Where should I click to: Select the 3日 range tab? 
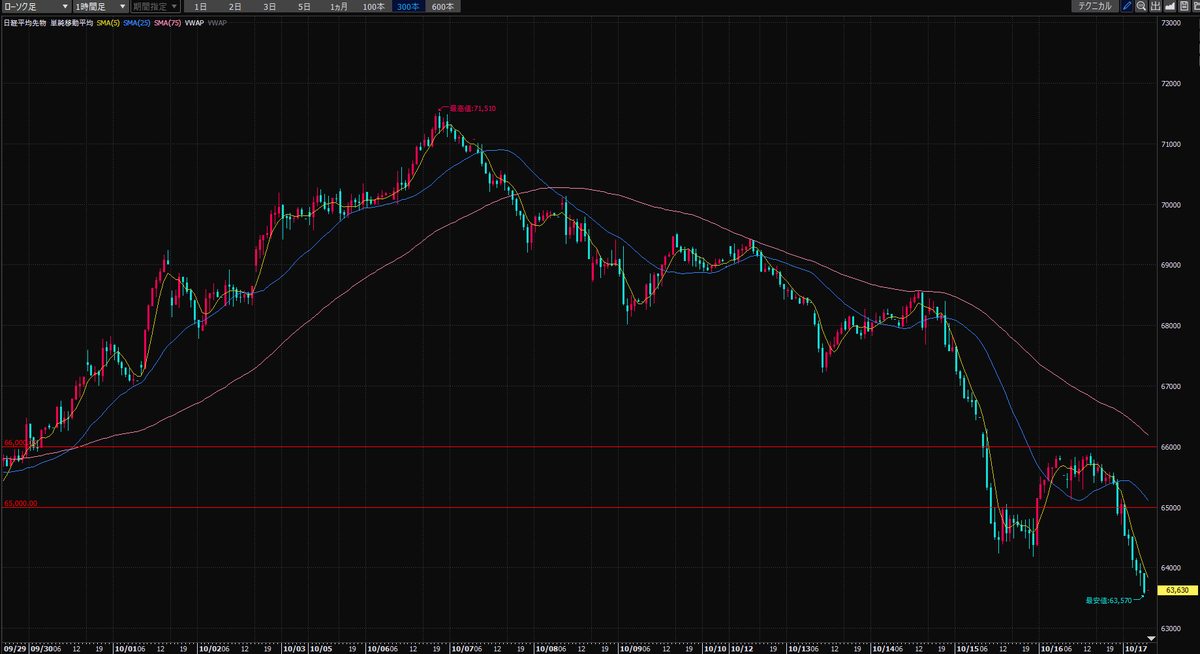click(x=270, y=6)
